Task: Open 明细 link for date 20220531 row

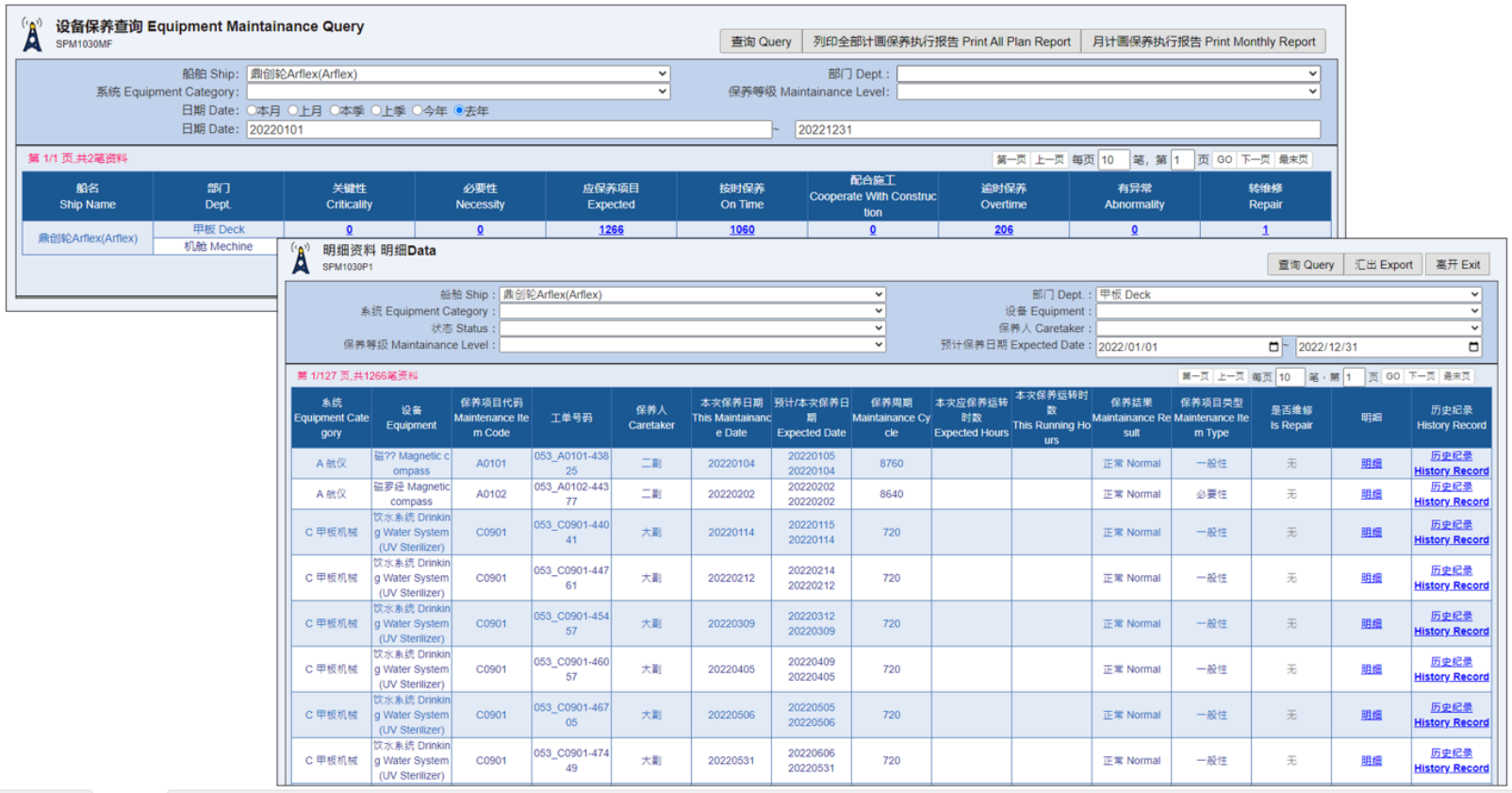Action: coord(1372,761)
